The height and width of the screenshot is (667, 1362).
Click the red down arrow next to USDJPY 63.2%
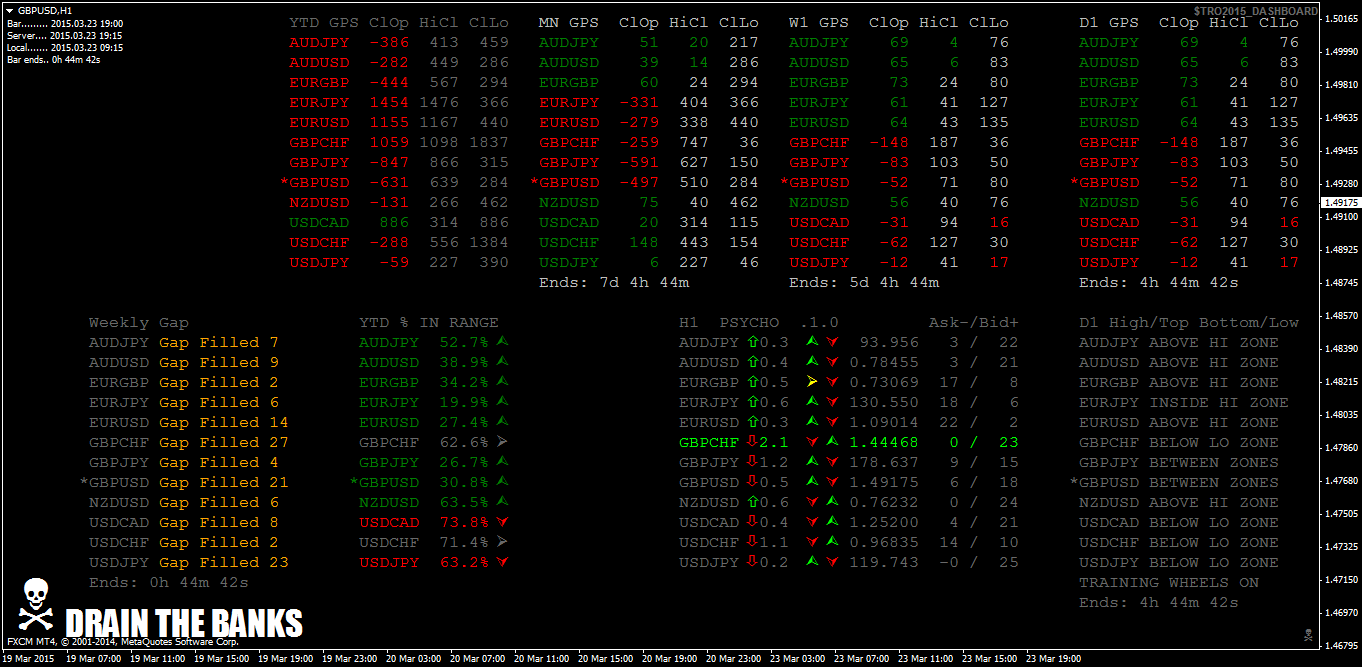[502, 562]
